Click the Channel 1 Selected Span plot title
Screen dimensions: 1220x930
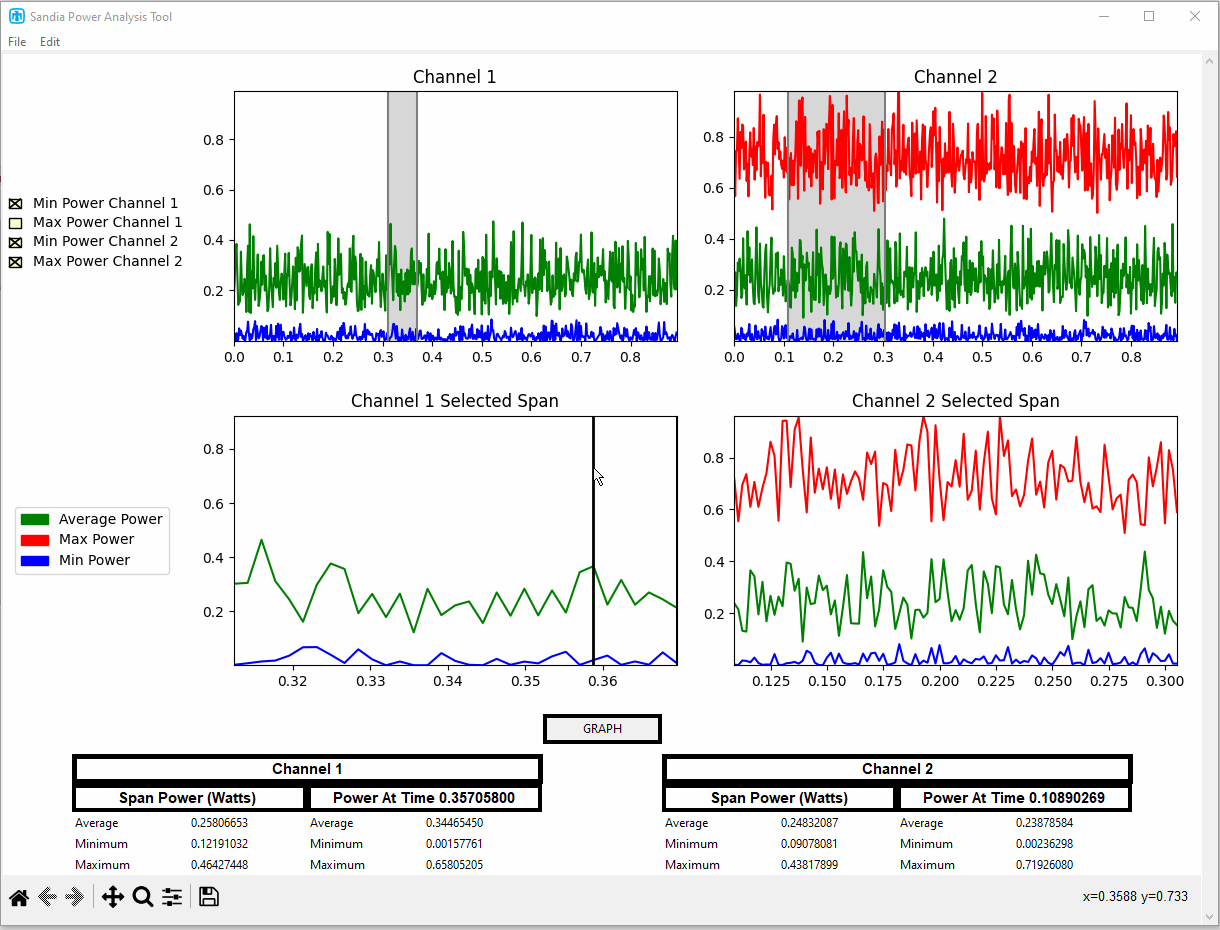point(455,401)
